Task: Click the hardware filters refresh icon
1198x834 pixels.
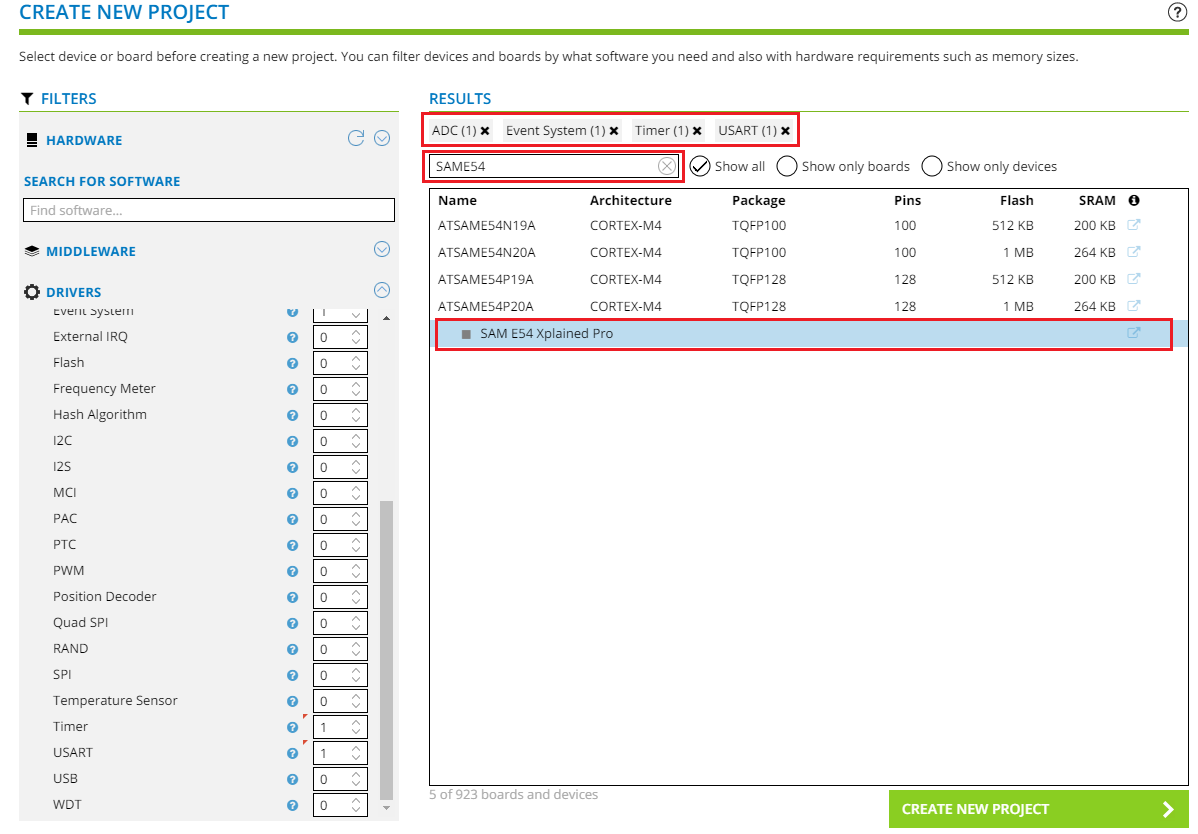Action: pos(356,139)
